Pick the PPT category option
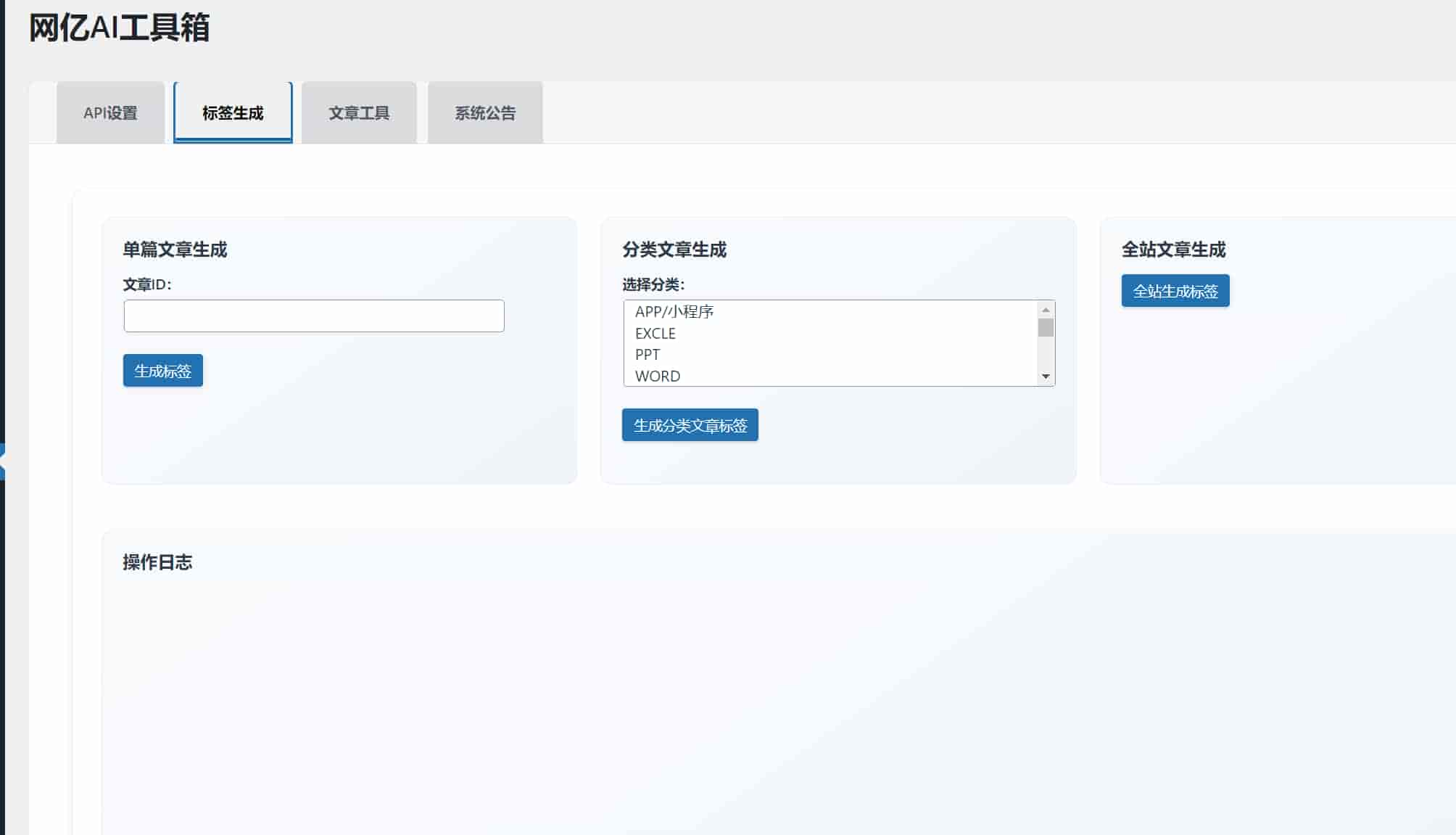Screen dimensions: 1456x835 point(647,355)
